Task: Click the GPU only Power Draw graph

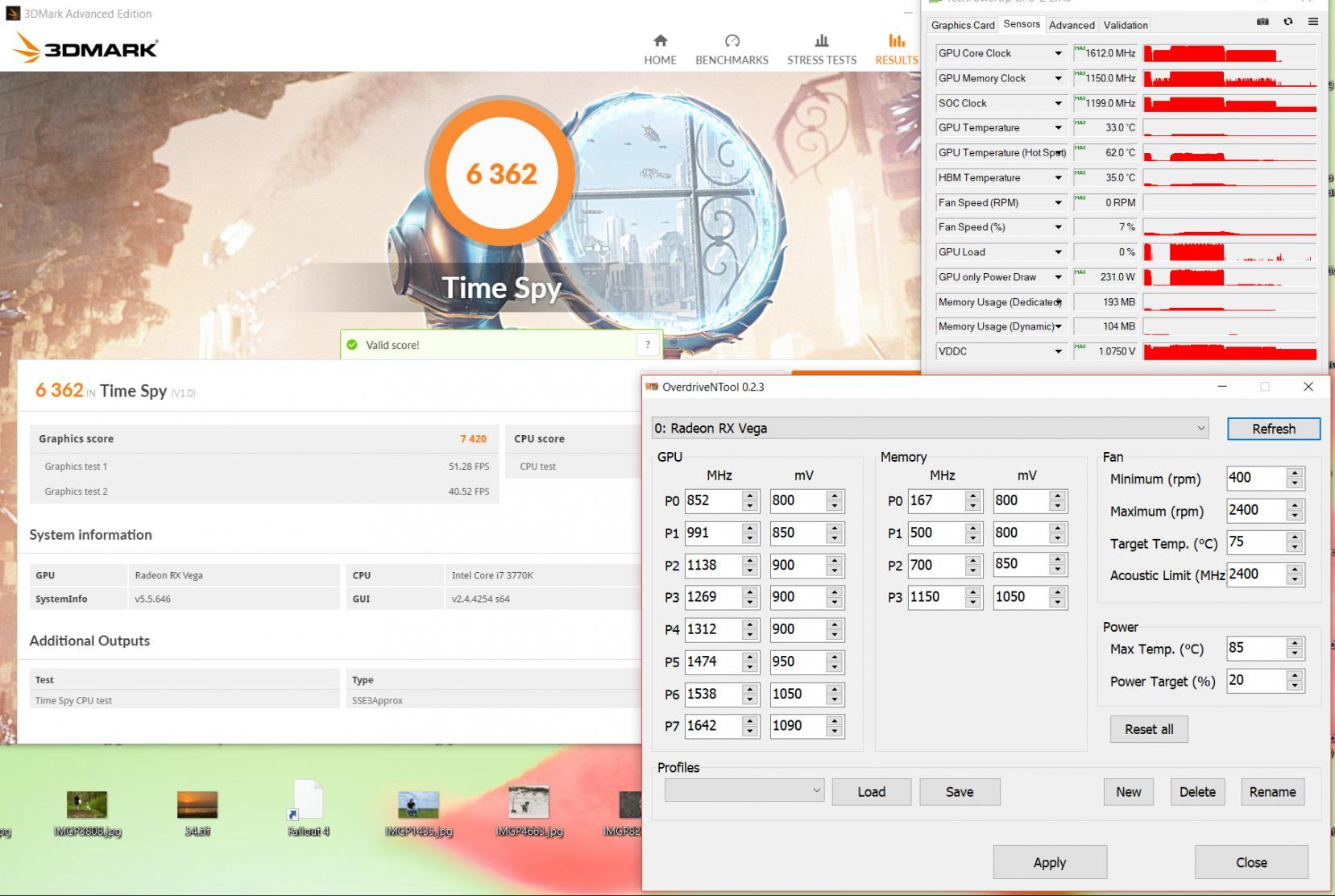Action: point(1229,277)
